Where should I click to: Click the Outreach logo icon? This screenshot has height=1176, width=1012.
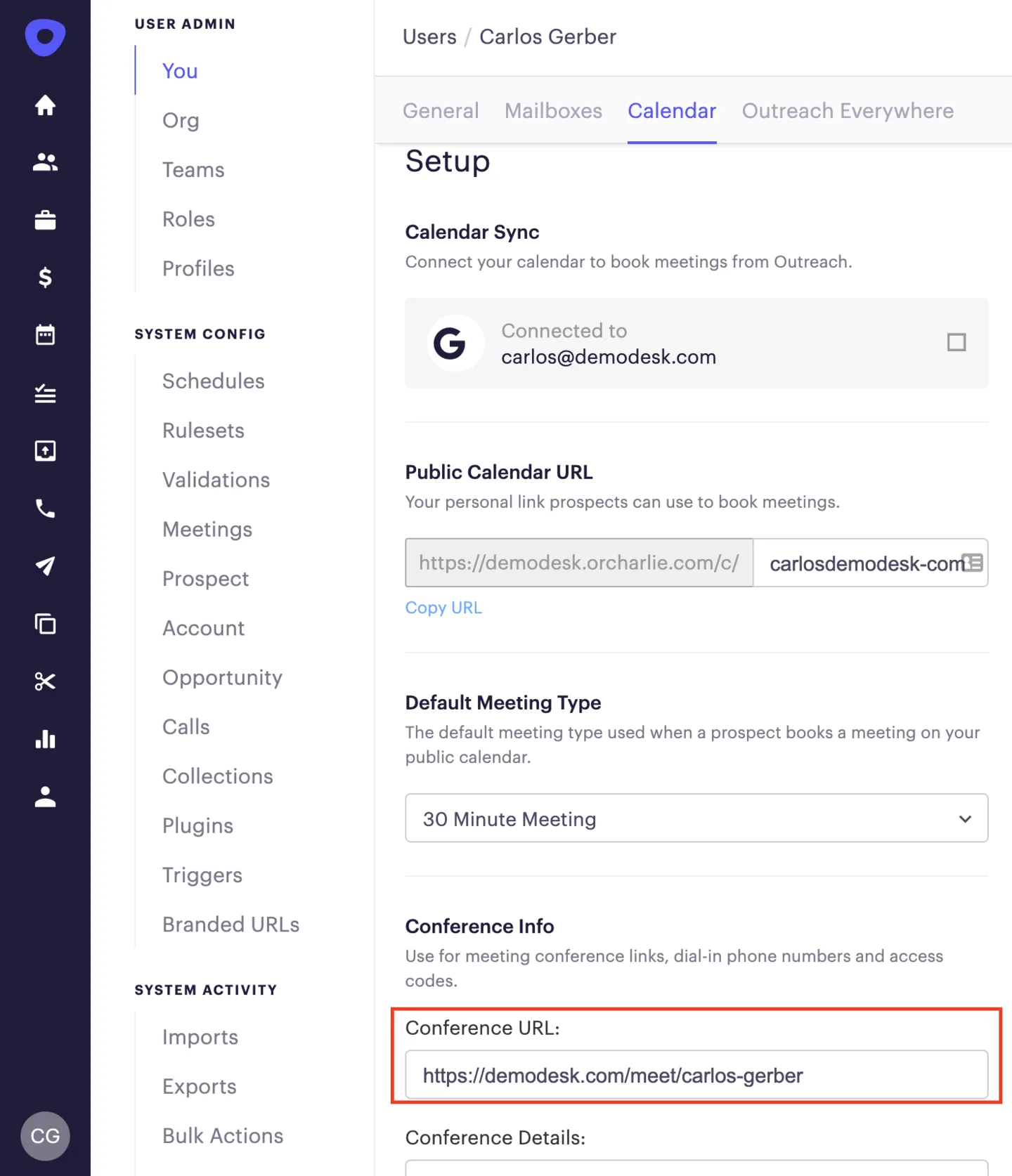(45, 37)
